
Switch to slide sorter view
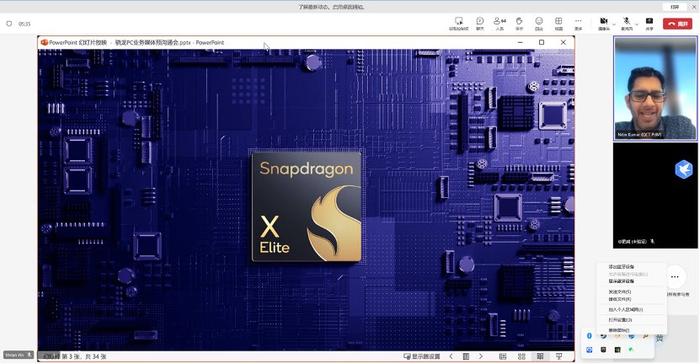521,356
